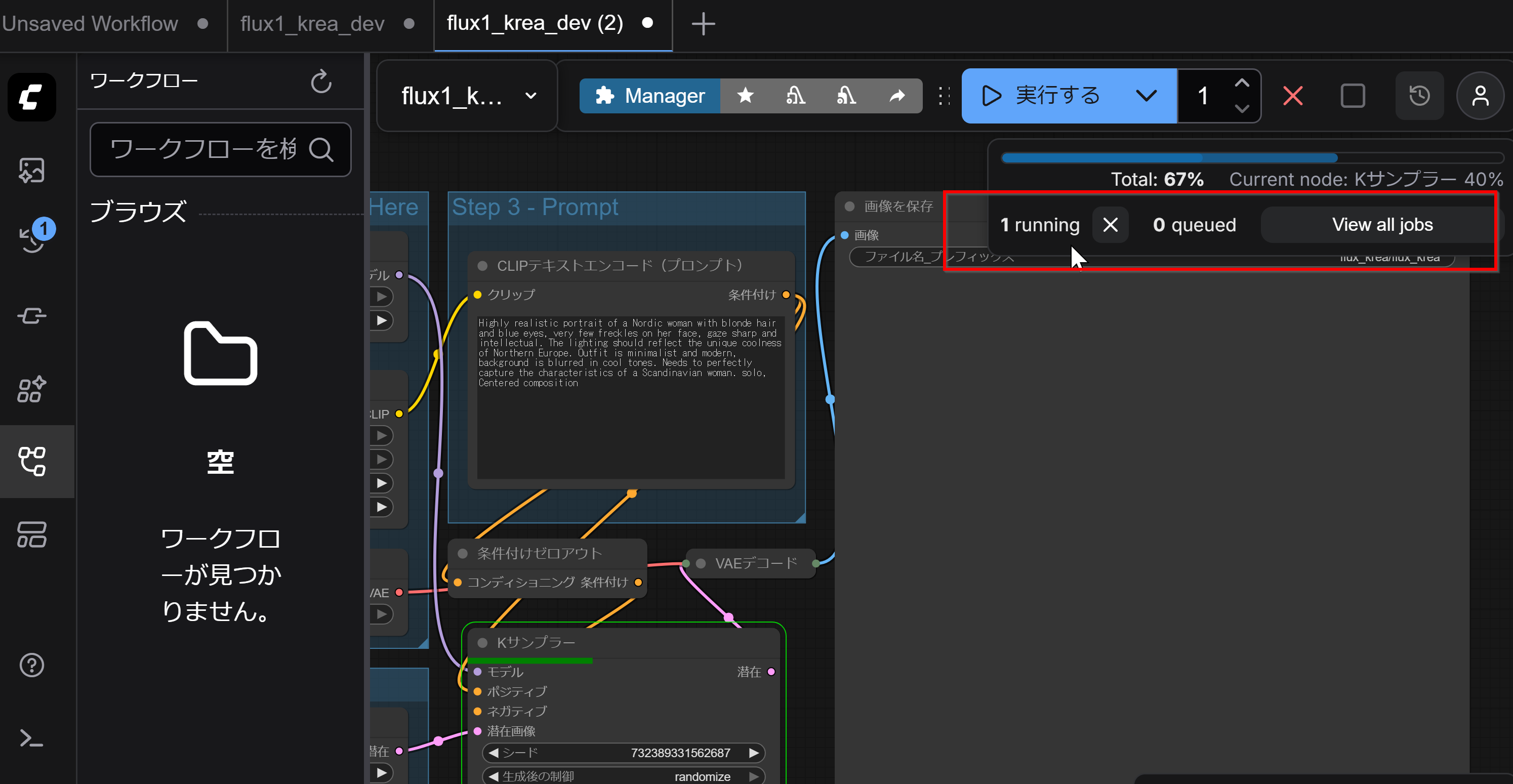The height and width of the screenshot is (784, 1513).
Task: Toggle collapse dot on VAE Decode node
Action: pyautogui.click(x=701, y=563)
